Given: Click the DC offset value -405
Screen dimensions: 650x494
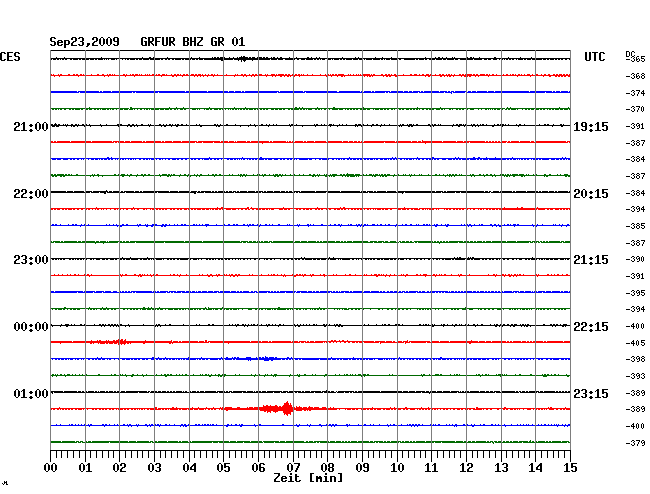Looking at the screenshot, I should [x=635, y=343].
